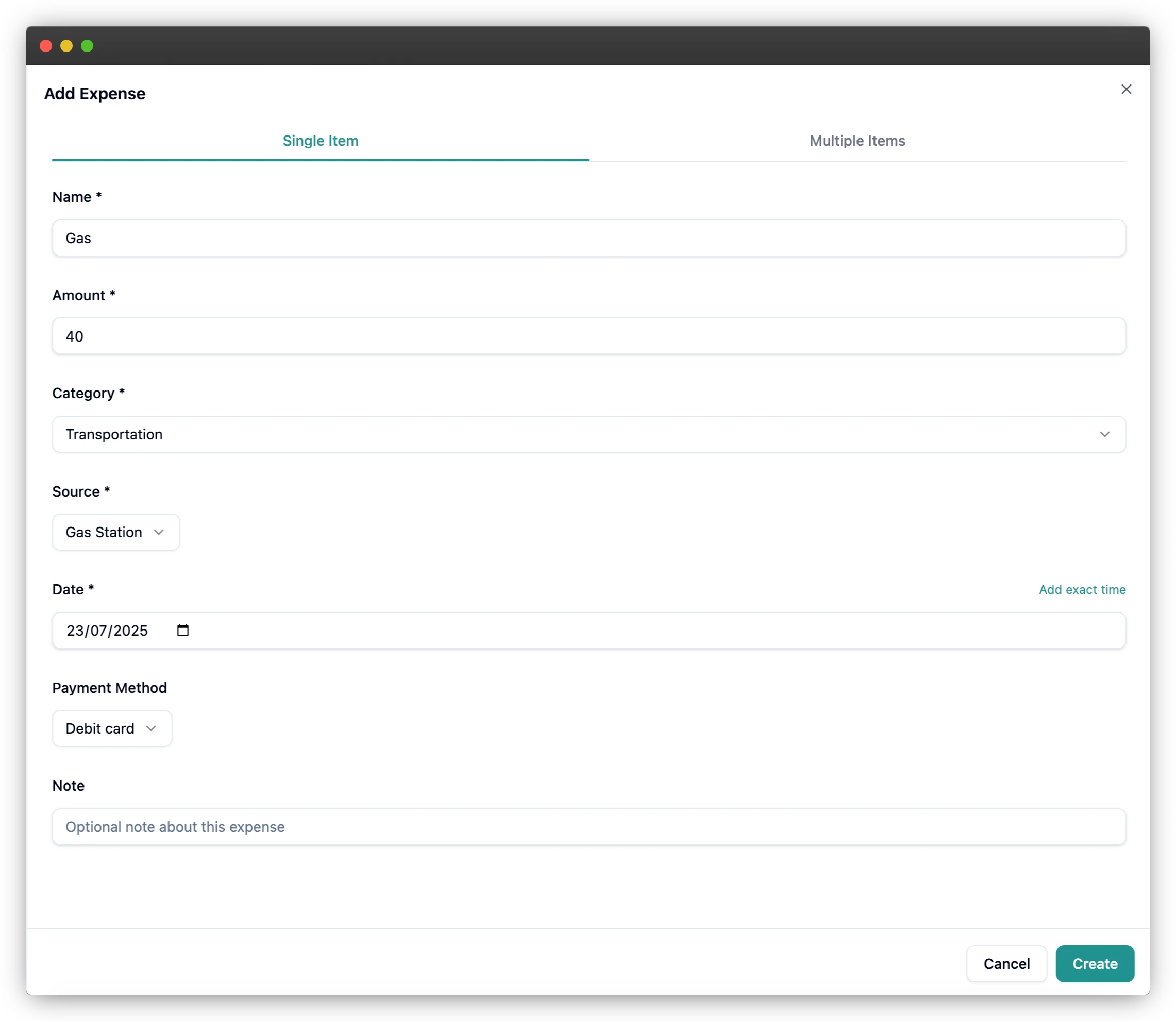Click the yellow minimize window button

click(66, 46)
